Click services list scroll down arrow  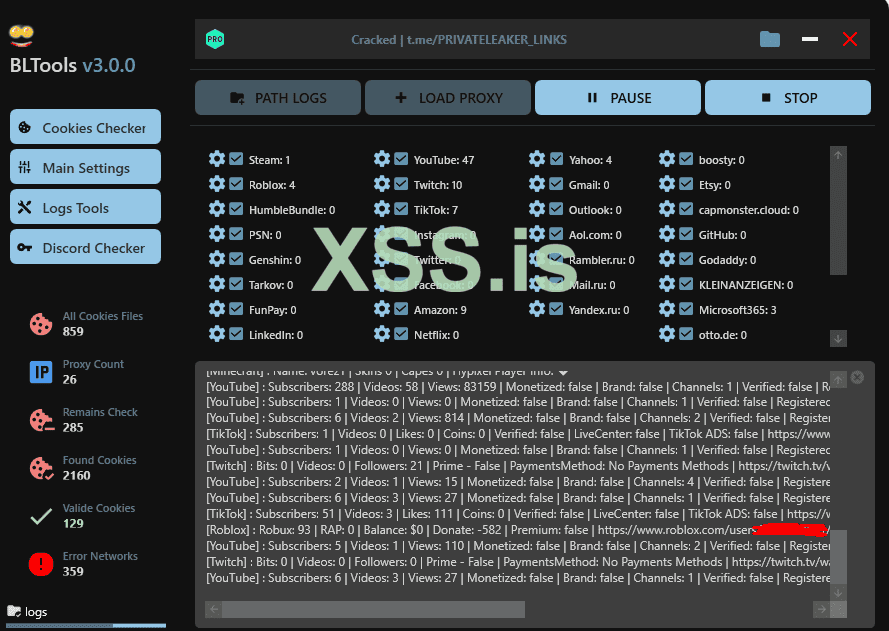tap(838, 338)
